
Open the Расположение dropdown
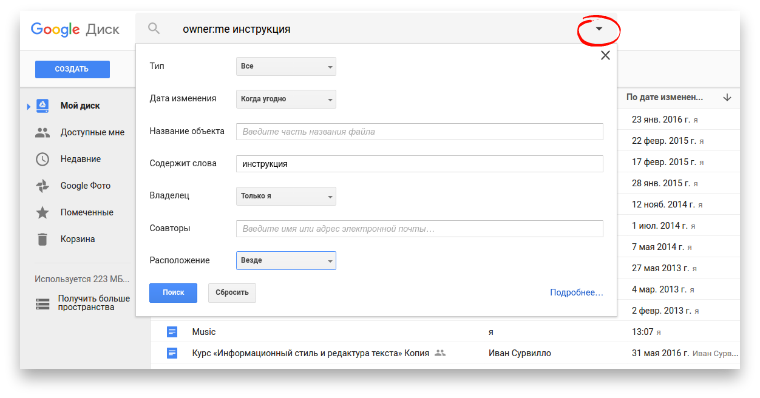pyautogui.click(x=286, y=260)
